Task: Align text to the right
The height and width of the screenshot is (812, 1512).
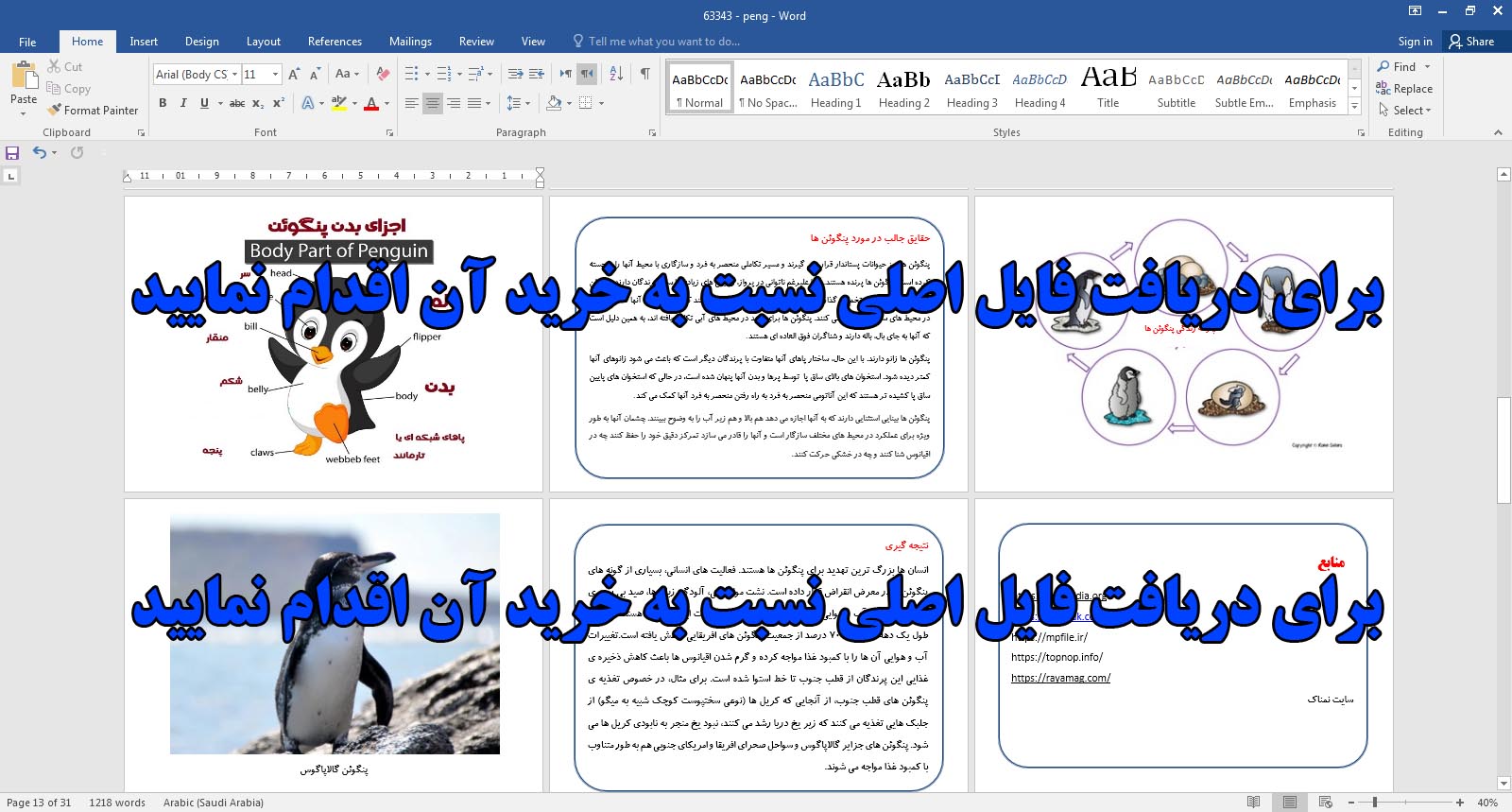Action: click(454, 103)
